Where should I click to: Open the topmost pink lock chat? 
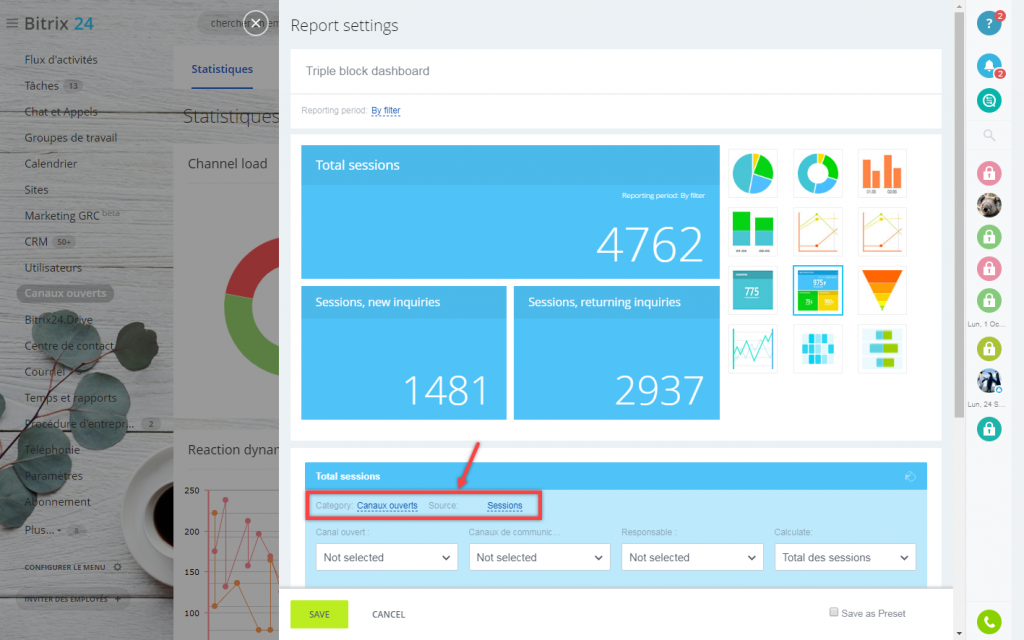(x=989, y=173)
